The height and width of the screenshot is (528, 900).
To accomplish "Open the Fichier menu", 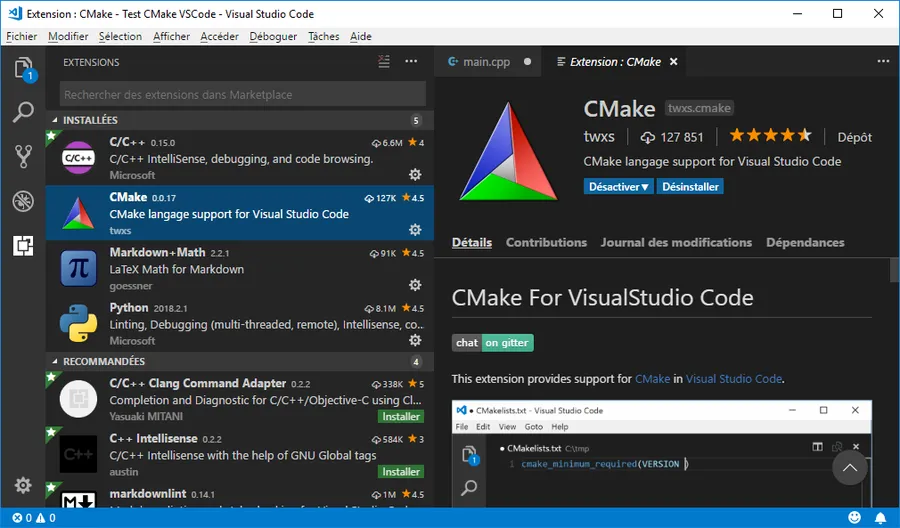I will click(22, 36).
